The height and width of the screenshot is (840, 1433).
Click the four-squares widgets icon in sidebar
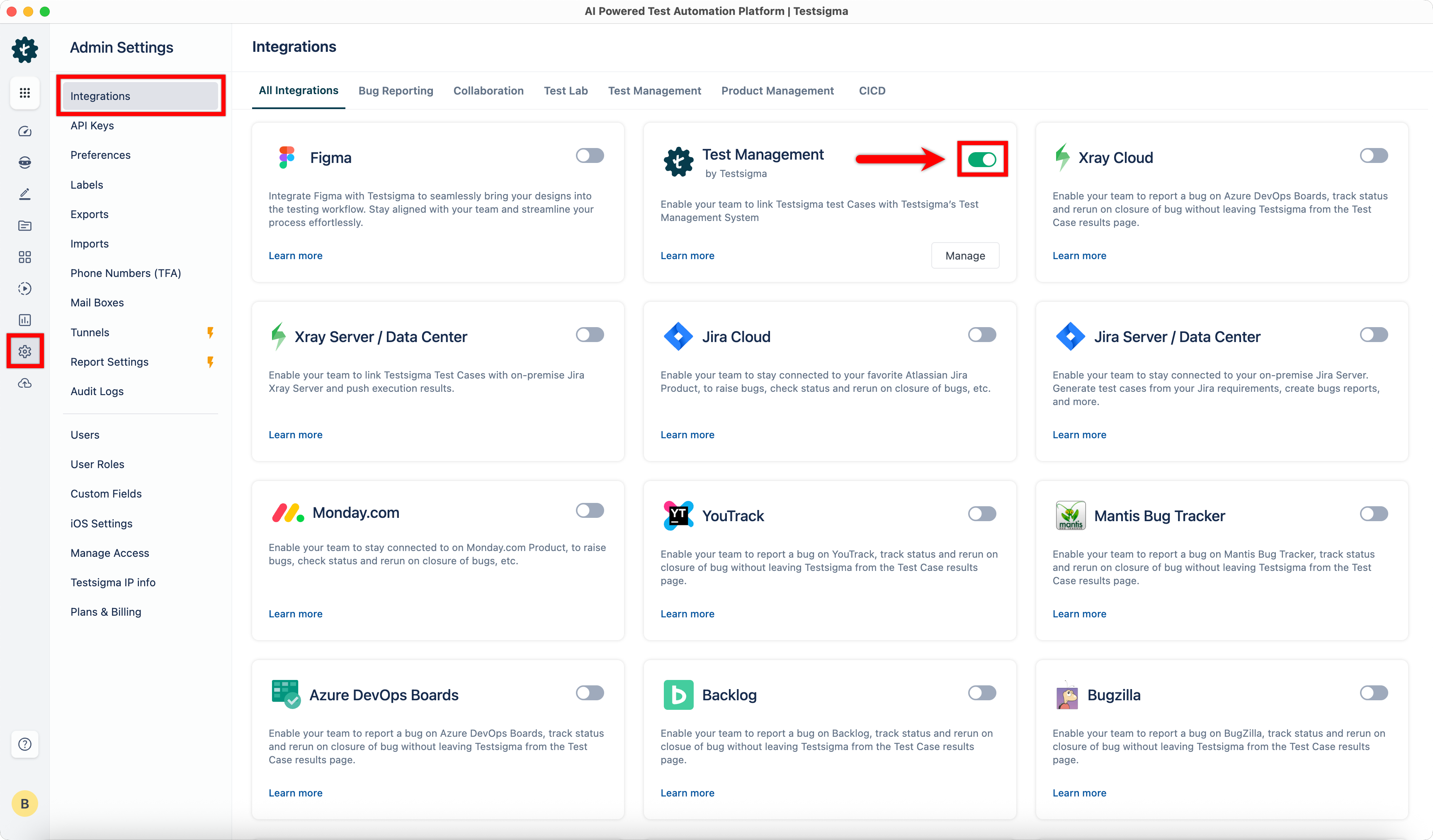pos(24,257)
